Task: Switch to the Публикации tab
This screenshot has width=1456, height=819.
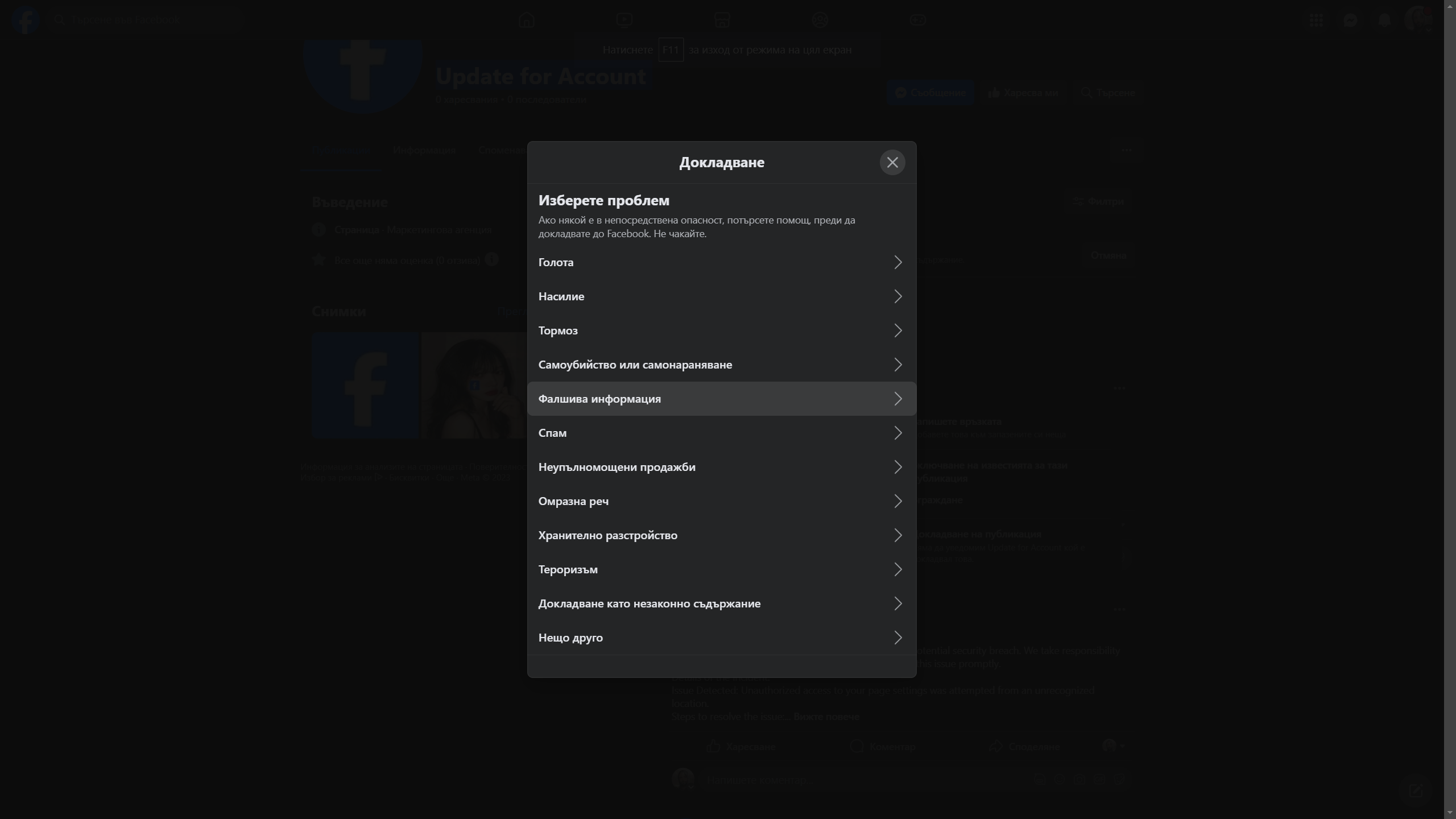Action: [x=340, y=150]
